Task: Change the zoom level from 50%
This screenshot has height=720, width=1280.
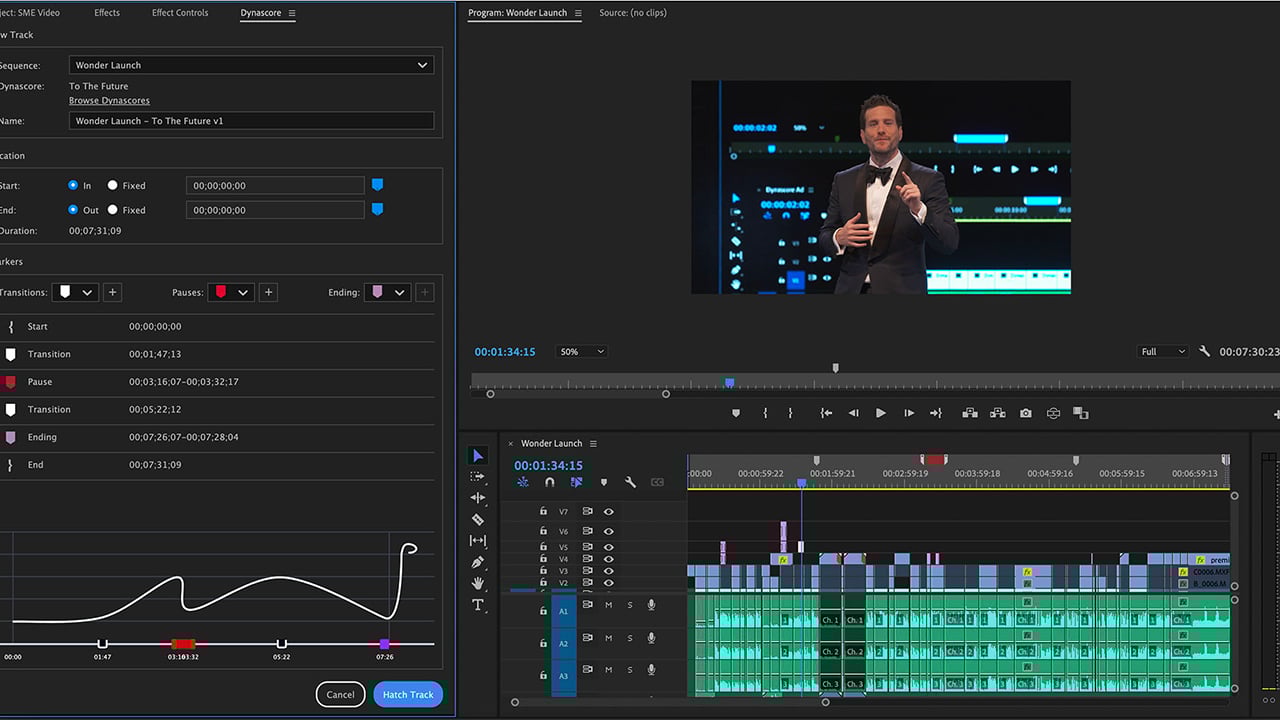Action: [x=581, y=351]
